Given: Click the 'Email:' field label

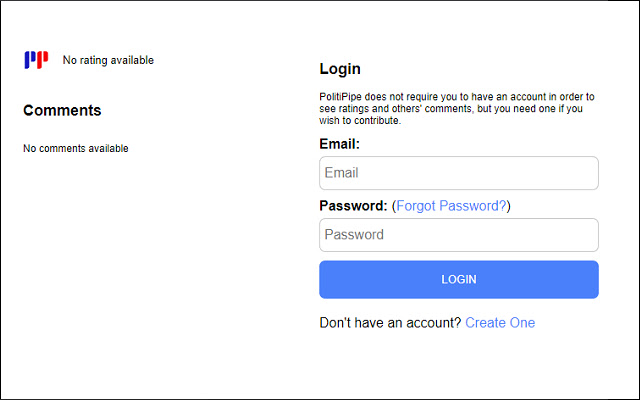Looking at the screenshot, I should tap(339, 144).
